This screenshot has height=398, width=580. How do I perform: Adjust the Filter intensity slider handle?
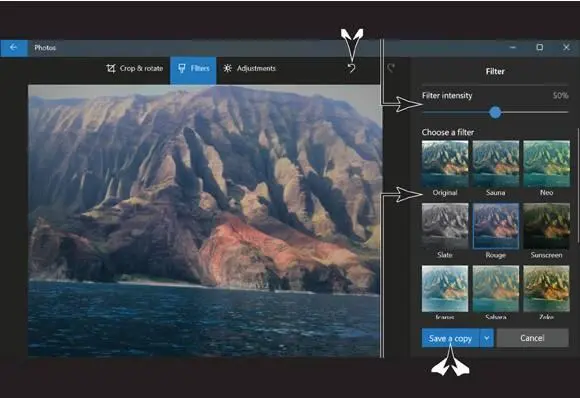(x=495, y=112)
